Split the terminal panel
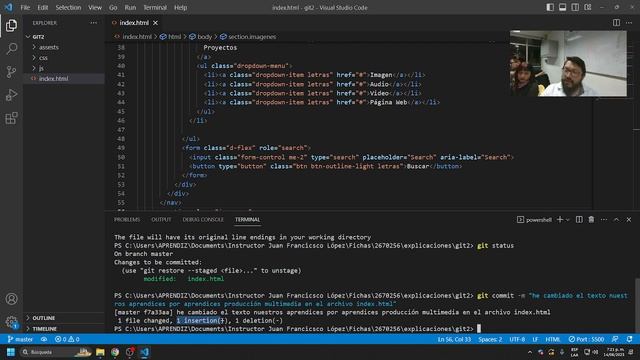Viewport: 640px width, 360px height. tap(579, 220)
